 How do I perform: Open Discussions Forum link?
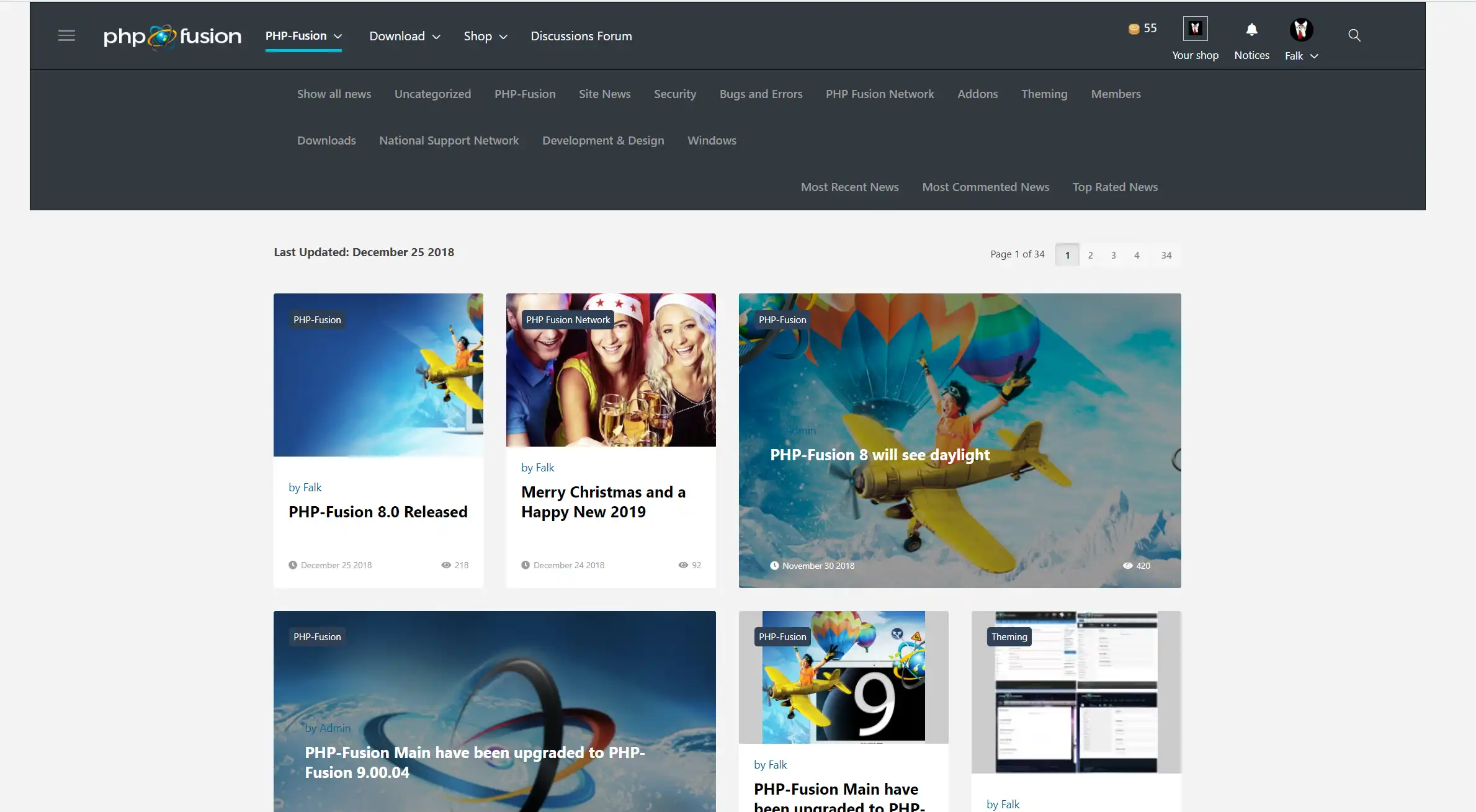click(581, 37)
